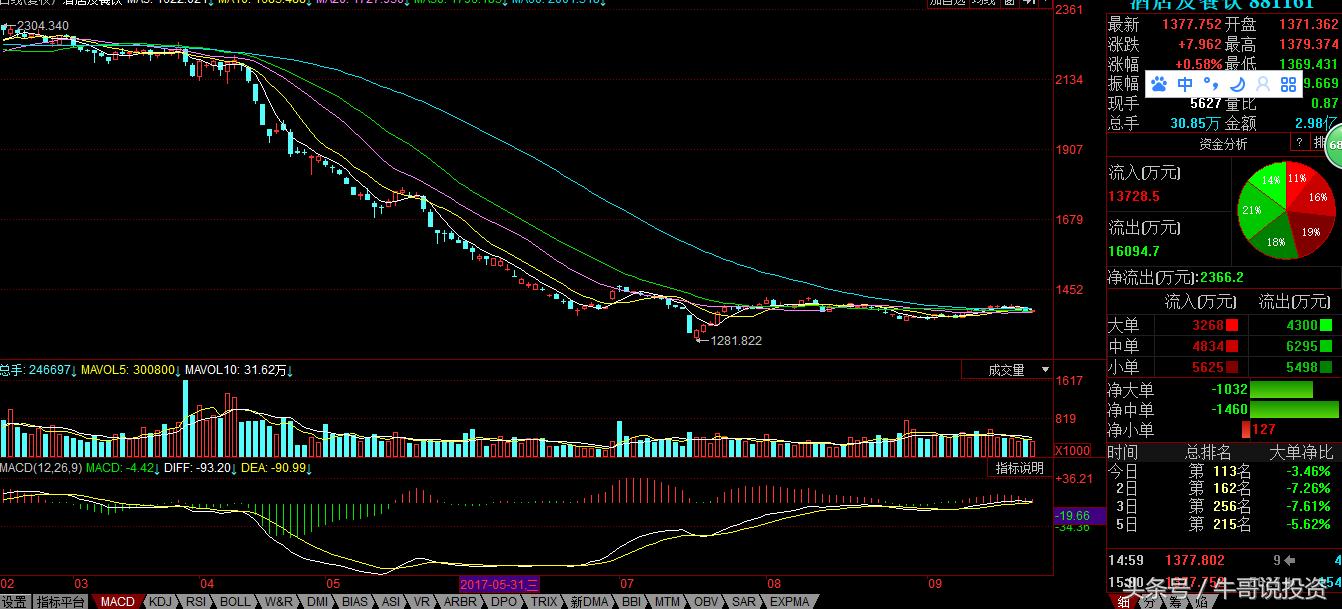This screenshot has width=1342, height=609.
Task: Click the green 净大单 -1032 bar
Action: click(x=1281, y=390)
